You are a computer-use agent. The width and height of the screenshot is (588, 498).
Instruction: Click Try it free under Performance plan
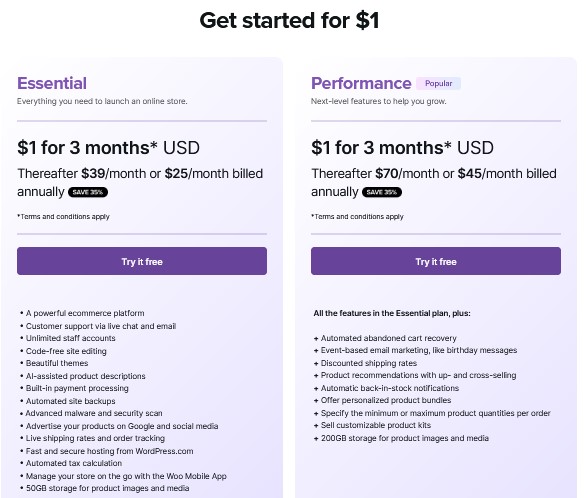point(436,261)
